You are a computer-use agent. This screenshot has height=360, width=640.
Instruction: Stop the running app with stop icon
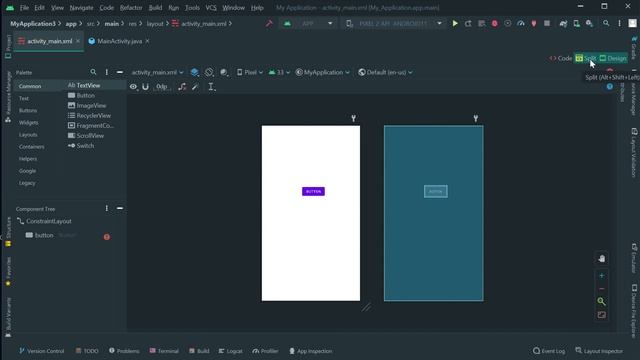coord(547,24)
